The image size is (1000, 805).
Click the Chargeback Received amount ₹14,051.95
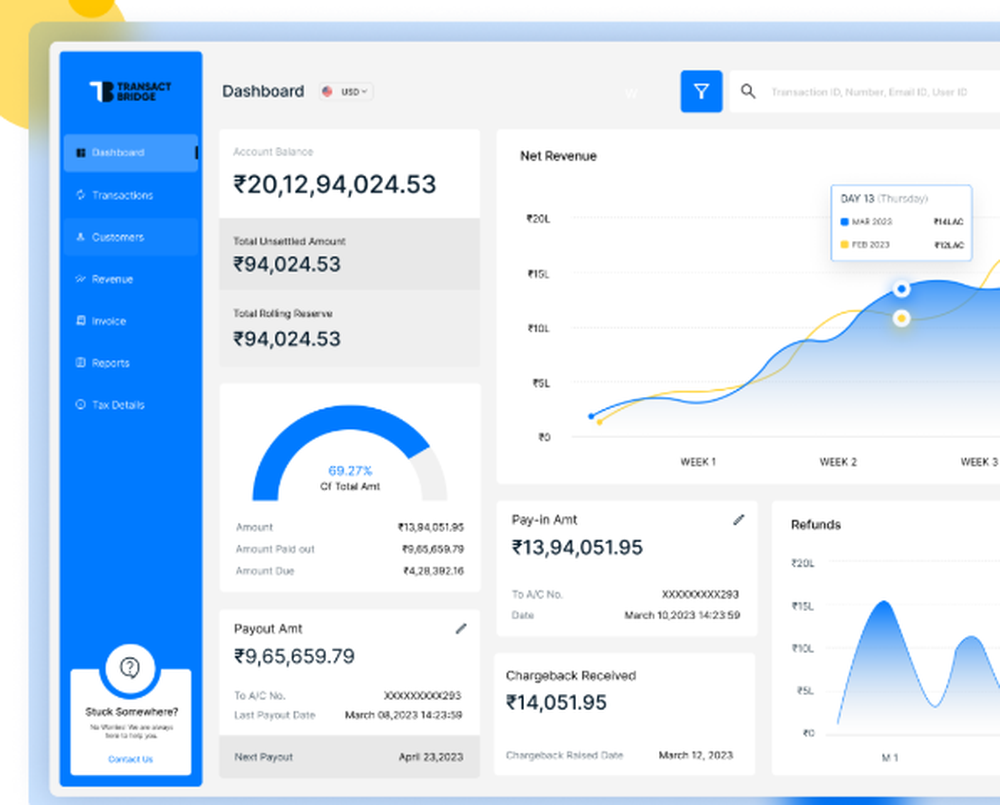[556, 702]
